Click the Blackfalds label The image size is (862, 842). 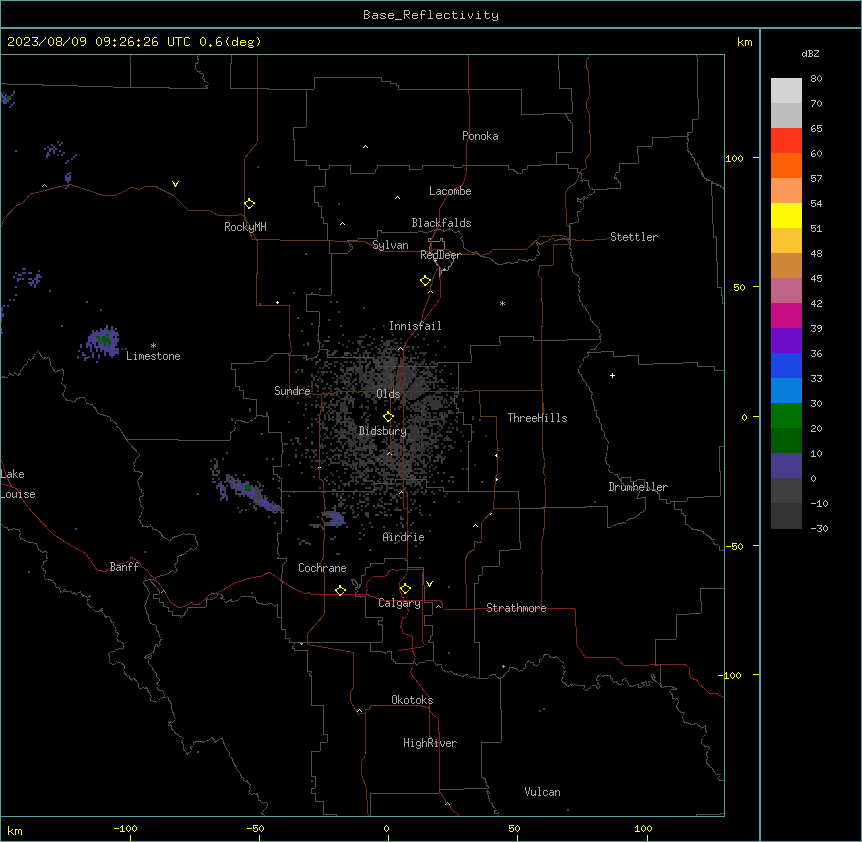[x=441, y=223]
